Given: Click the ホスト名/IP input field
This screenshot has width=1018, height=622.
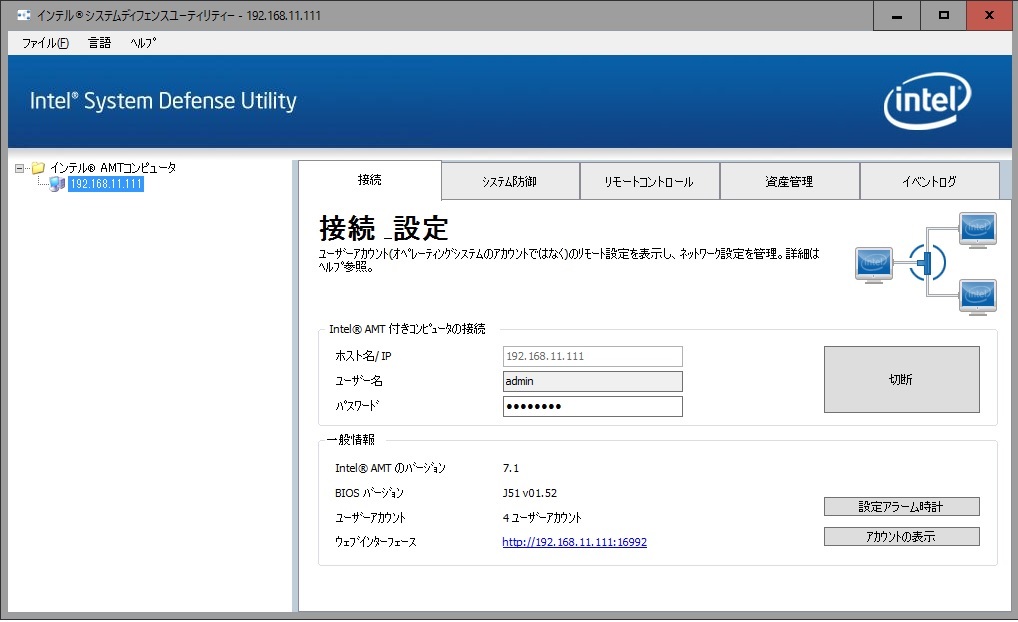Looking at the screenshot, I should coord(593,356).
